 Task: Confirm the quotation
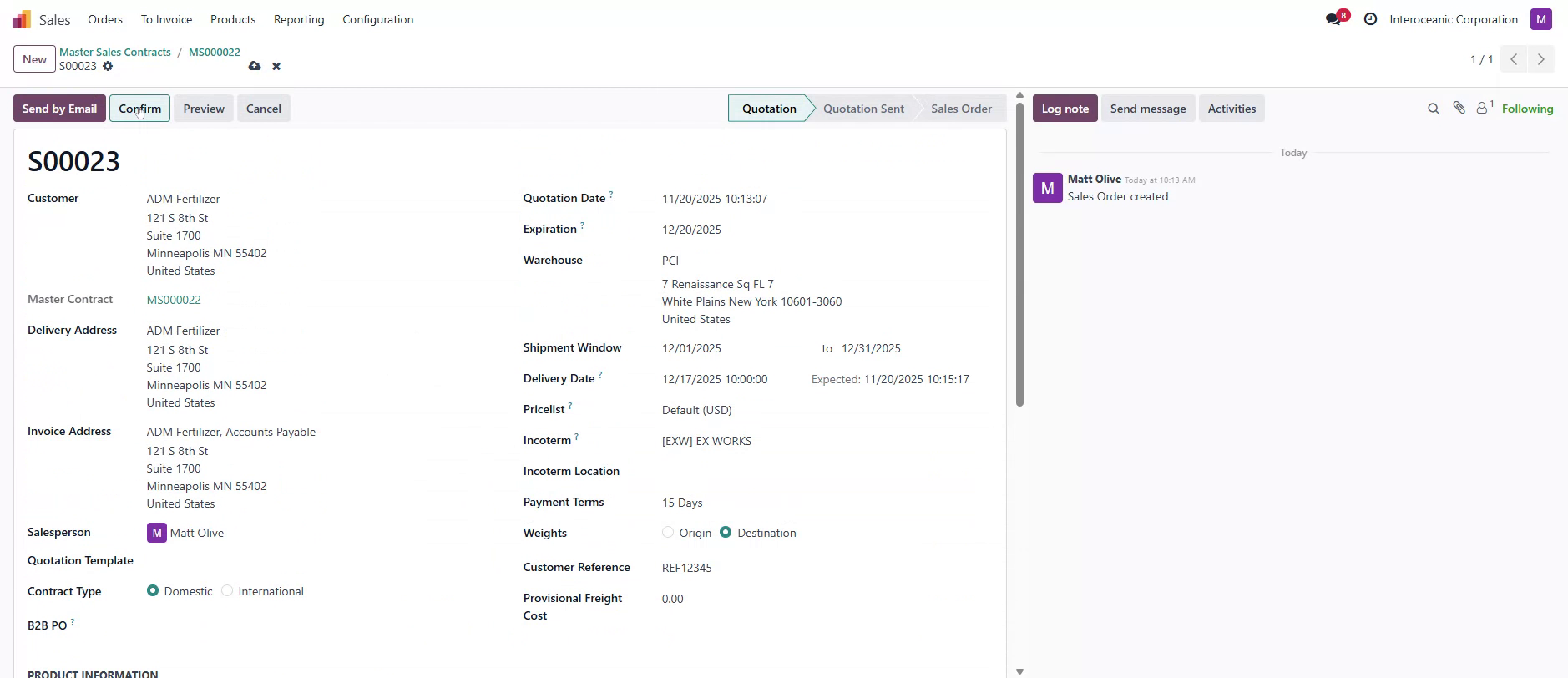(x=139, y=109)
